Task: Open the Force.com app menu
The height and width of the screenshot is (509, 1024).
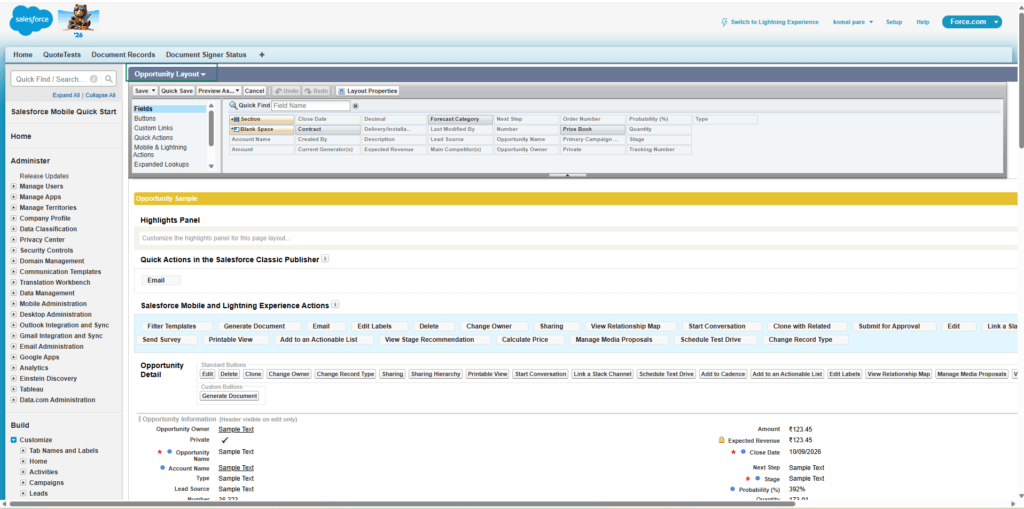Action: tap(972, 22)
